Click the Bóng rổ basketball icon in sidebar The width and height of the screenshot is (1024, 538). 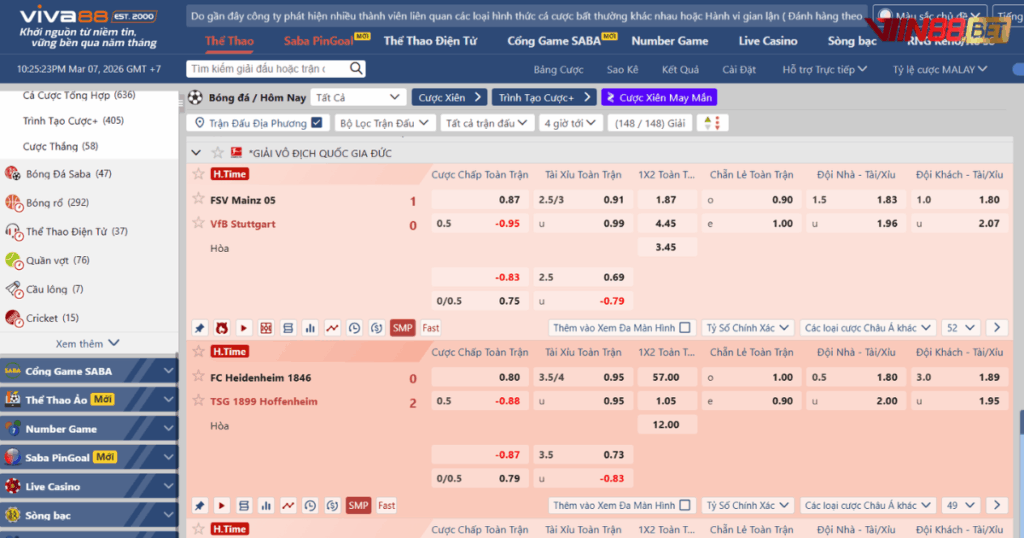(13, 202)
